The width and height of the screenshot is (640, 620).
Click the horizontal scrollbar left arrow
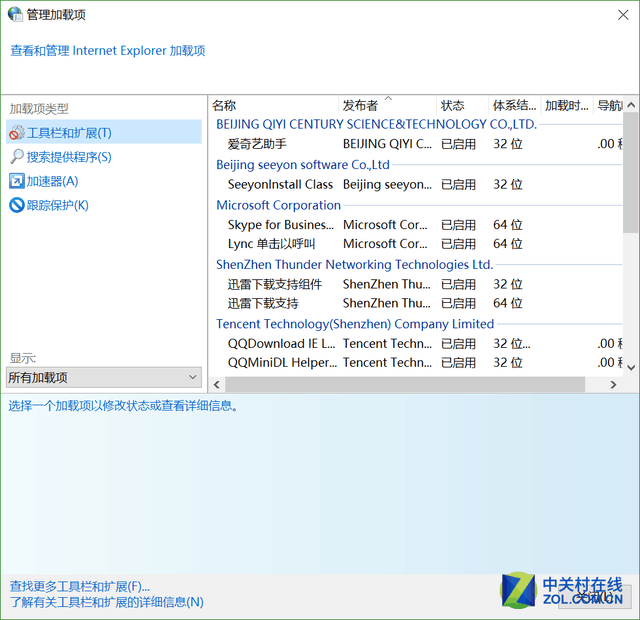(x=217, y=384)
